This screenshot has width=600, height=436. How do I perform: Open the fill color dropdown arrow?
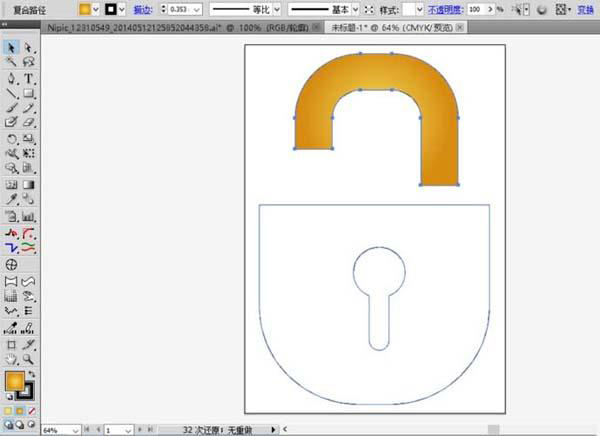(96, 10)
